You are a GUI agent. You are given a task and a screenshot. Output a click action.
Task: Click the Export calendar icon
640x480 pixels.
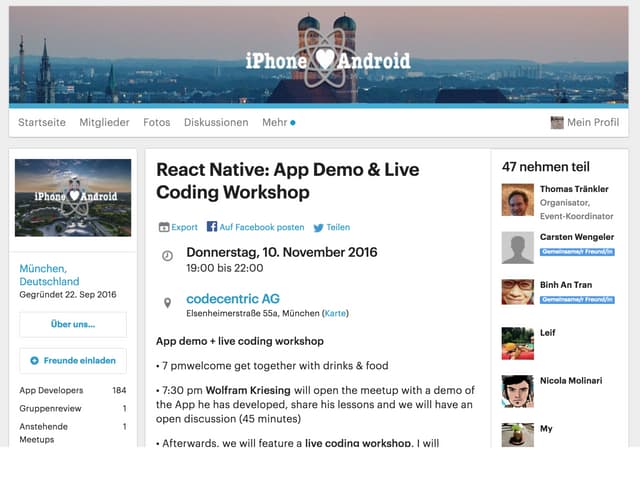point(164,227)
